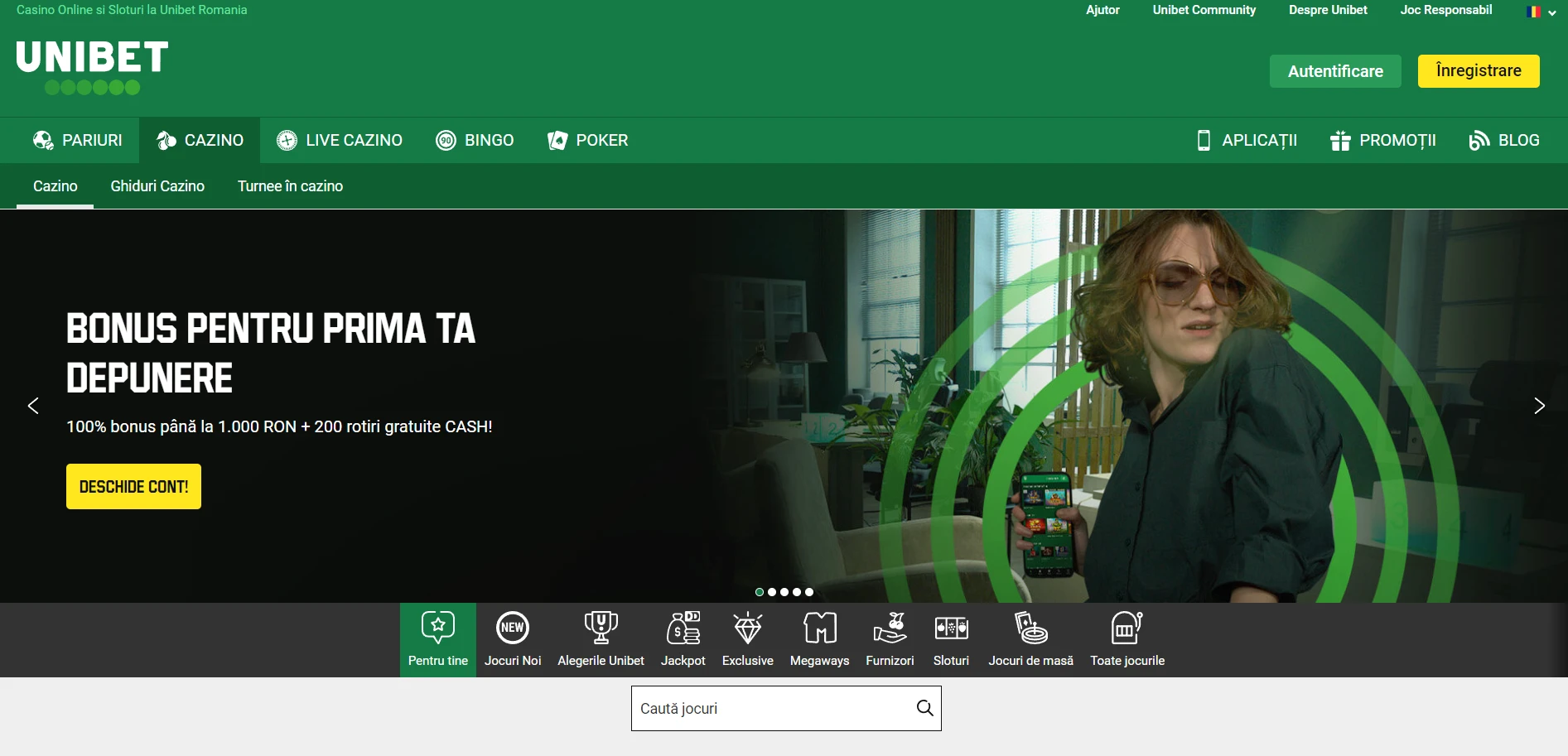Show the previous banner slide

(x=33, y=406)
